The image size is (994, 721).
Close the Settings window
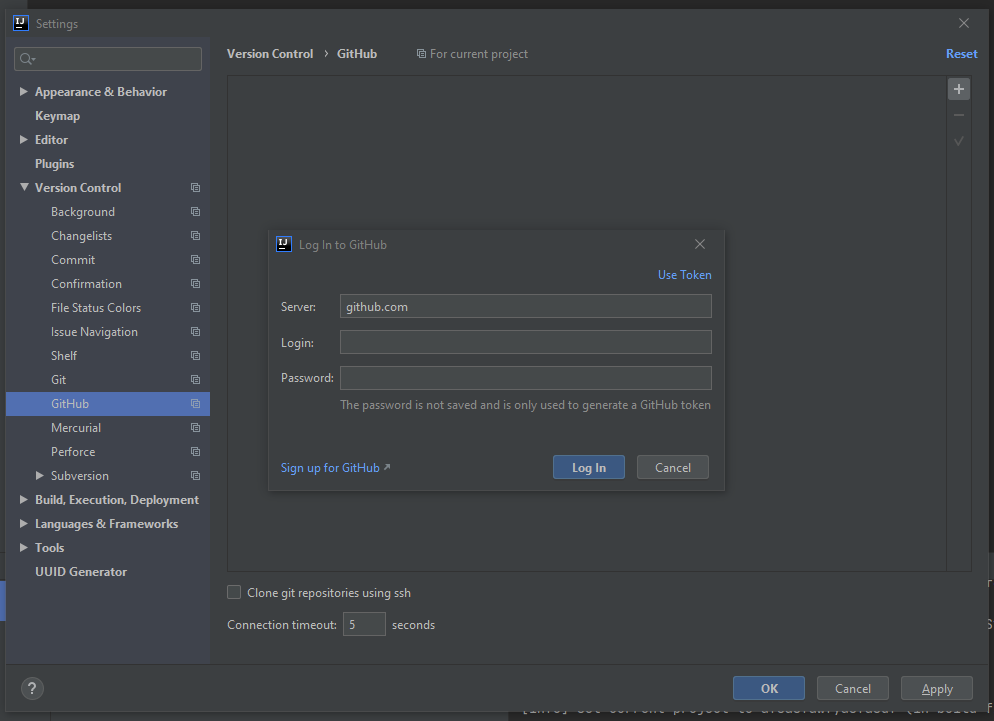point(964,23)
